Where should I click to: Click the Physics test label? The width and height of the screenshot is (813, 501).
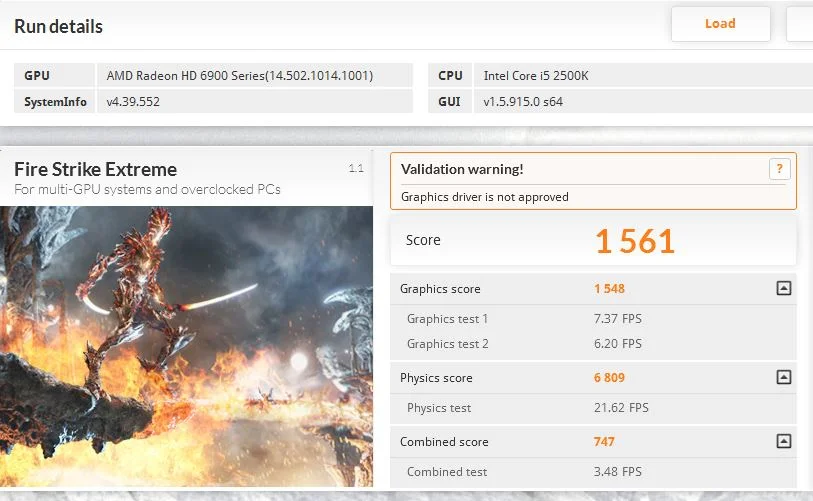[x=439, y=408]
